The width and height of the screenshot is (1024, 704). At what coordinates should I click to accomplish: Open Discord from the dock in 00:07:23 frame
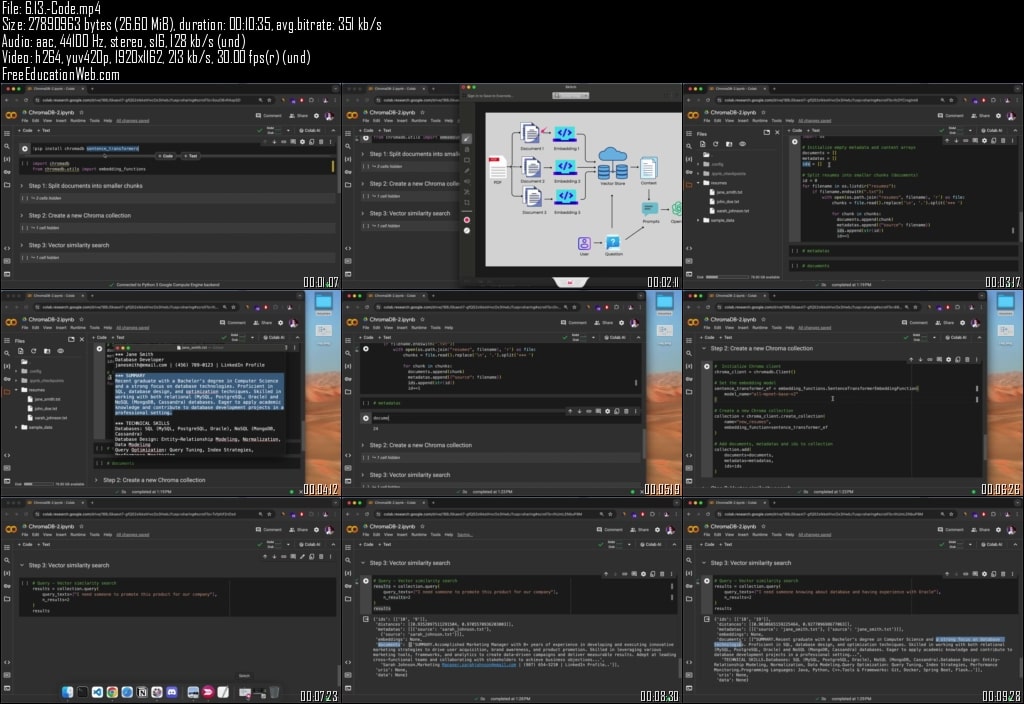pos(171,692)
